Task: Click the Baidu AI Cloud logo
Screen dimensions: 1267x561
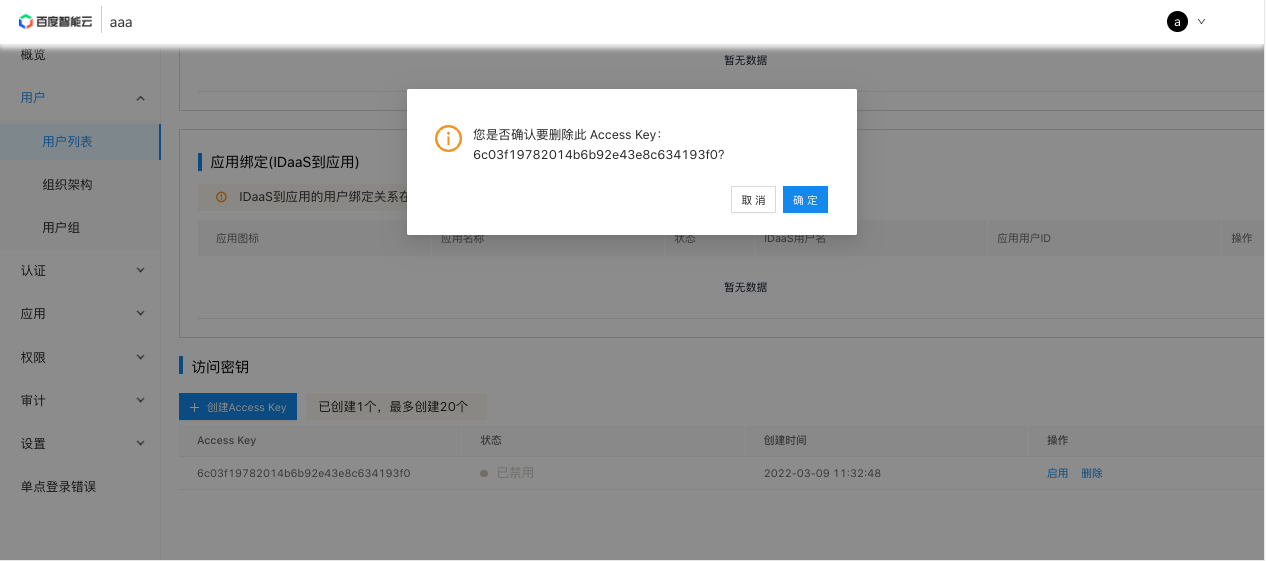Action: (x=55, y=21)
